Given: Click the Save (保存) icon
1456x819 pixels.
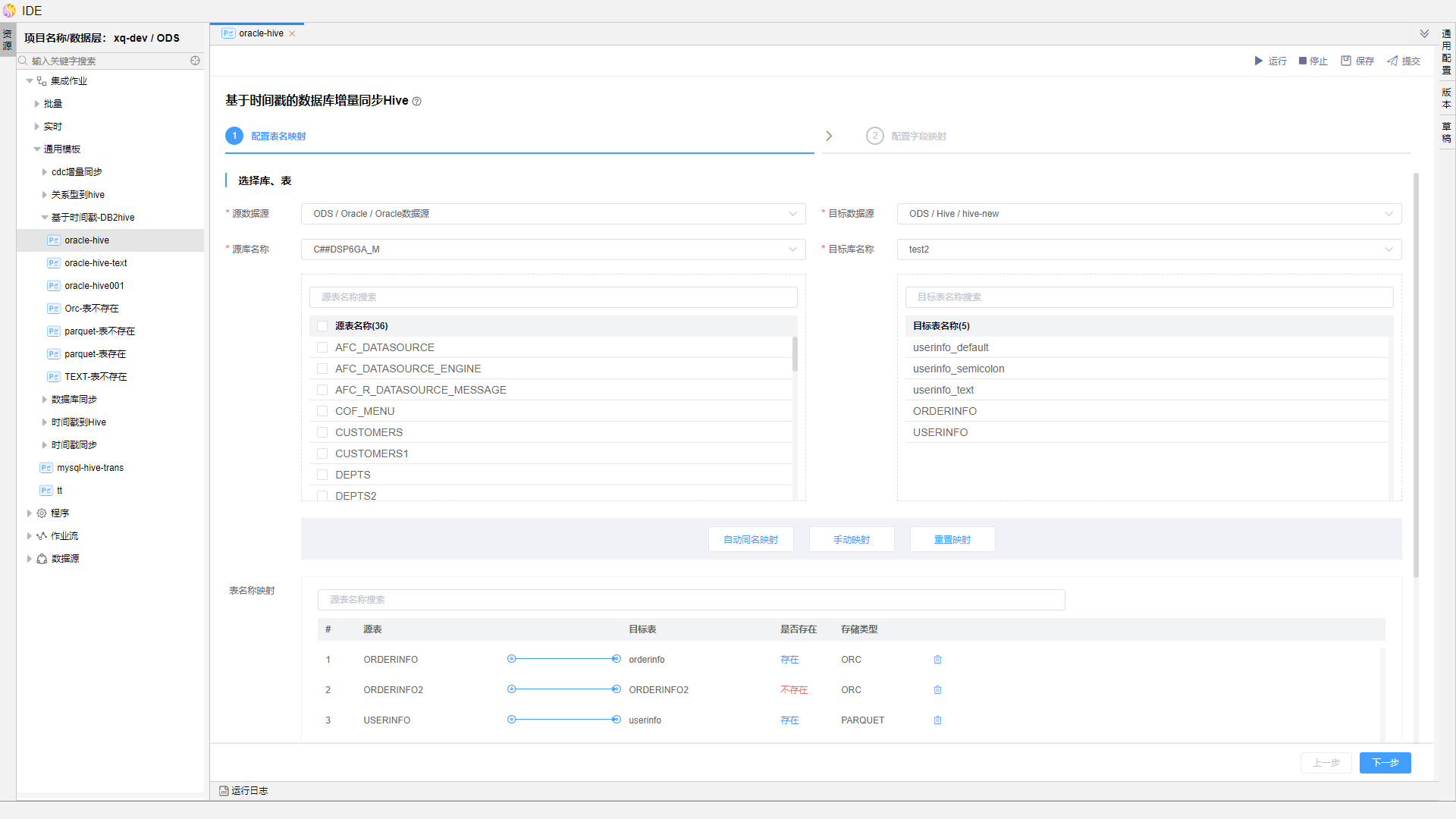Looking at the screenshot, I should point(1346,61).
